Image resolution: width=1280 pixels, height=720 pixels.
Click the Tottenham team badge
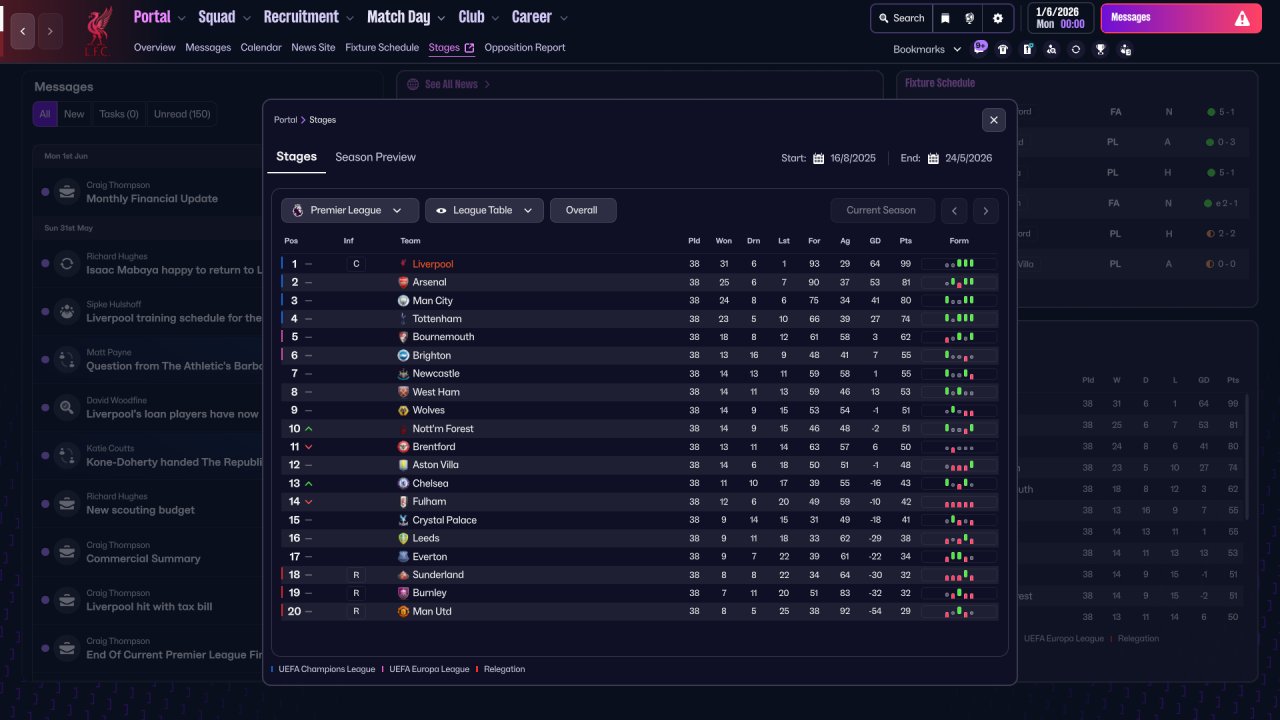pyautogui.click(x=403, y=319)
